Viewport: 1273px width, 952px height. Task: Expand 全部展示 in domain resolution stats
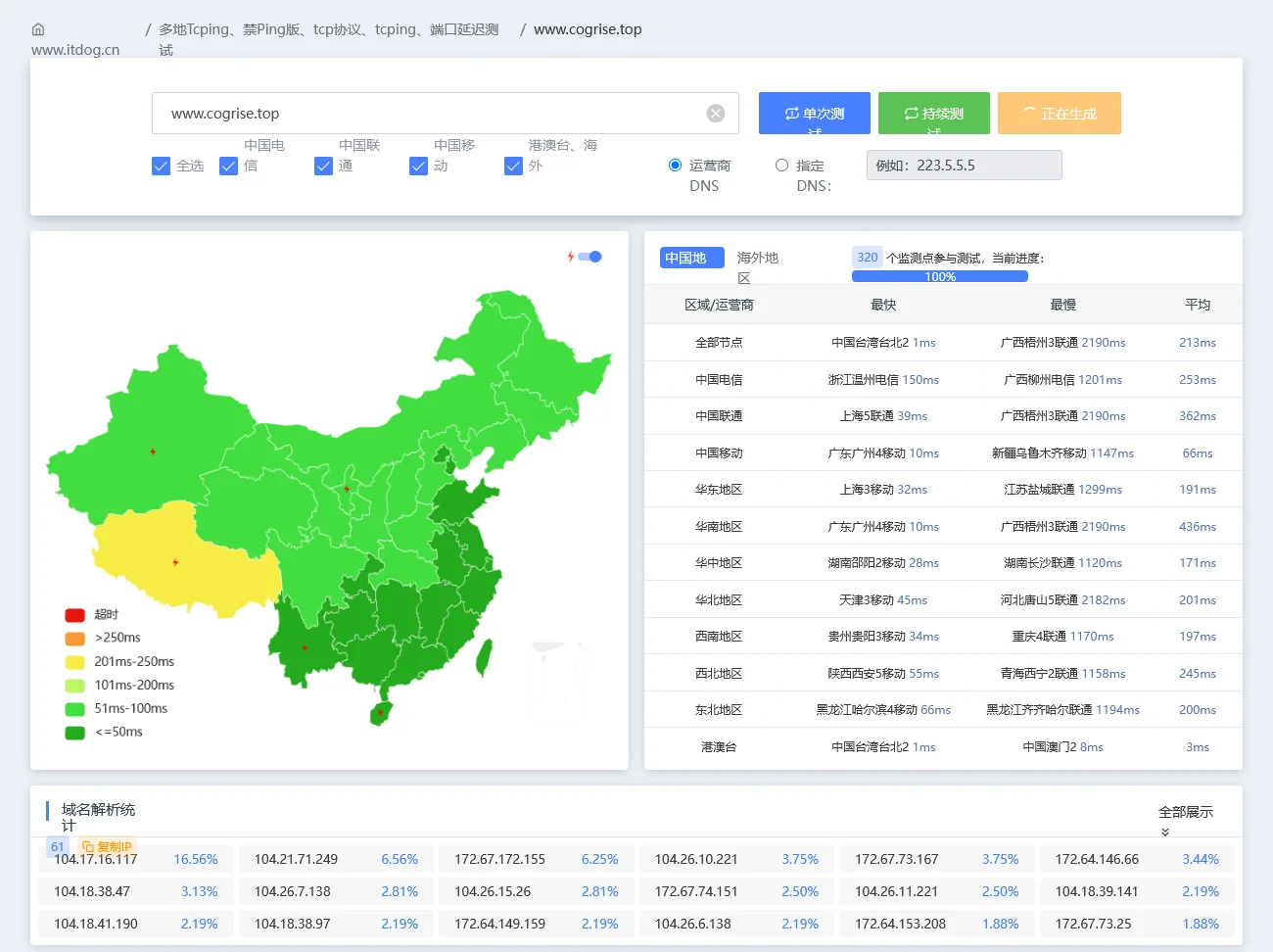(1185, 820)
